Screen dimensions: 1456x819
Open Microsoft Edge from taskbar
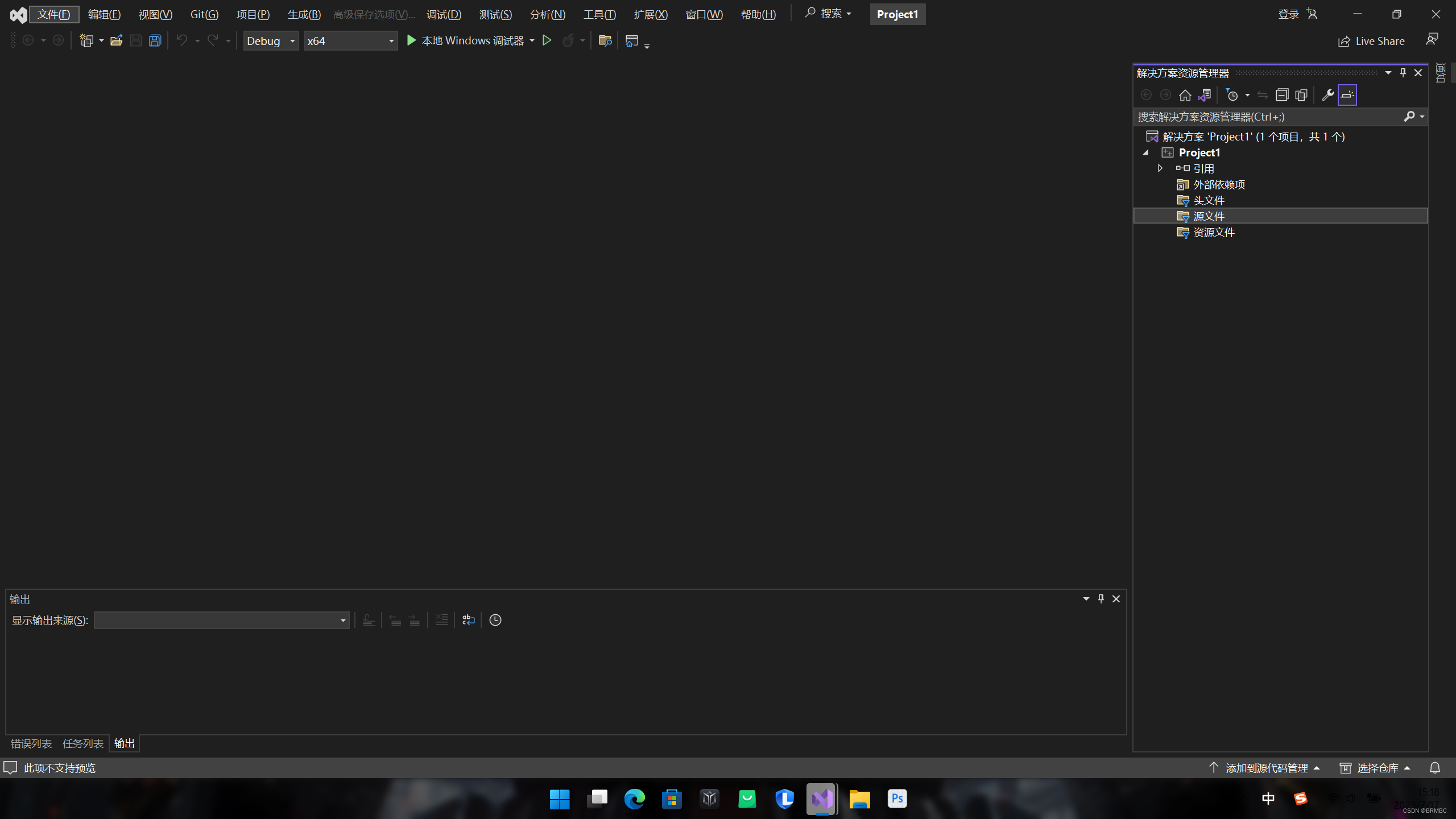635,799
